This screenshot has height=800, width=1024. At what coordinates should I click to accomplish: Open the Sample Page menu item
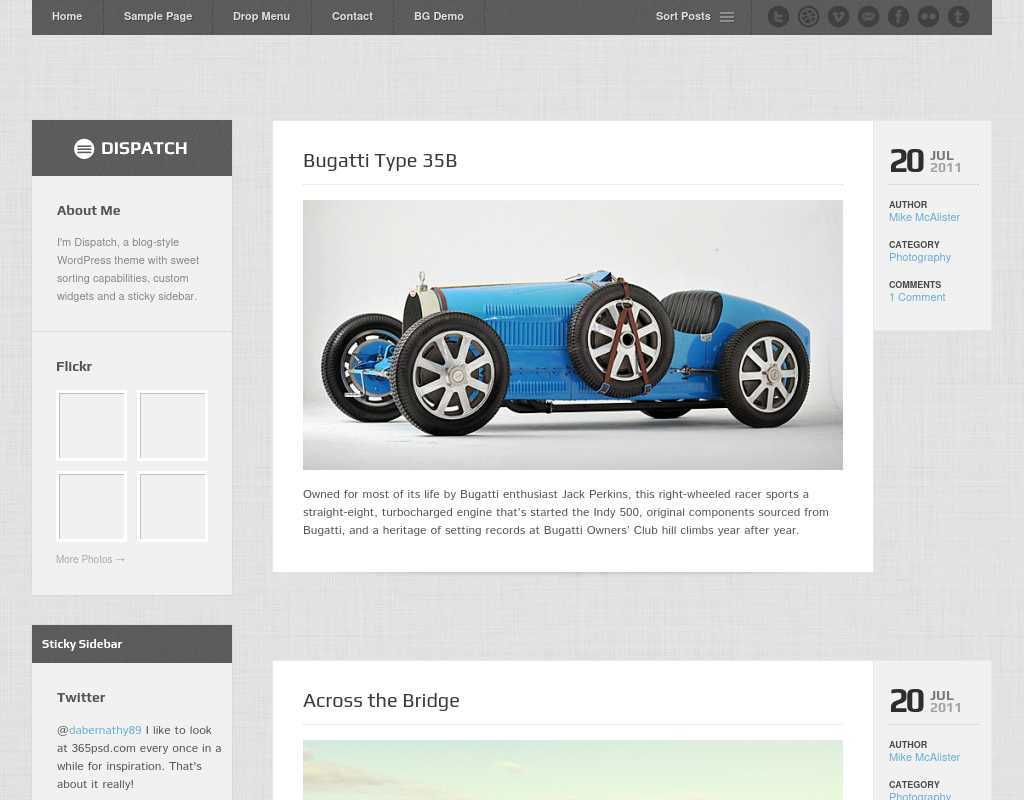[157, 17]
